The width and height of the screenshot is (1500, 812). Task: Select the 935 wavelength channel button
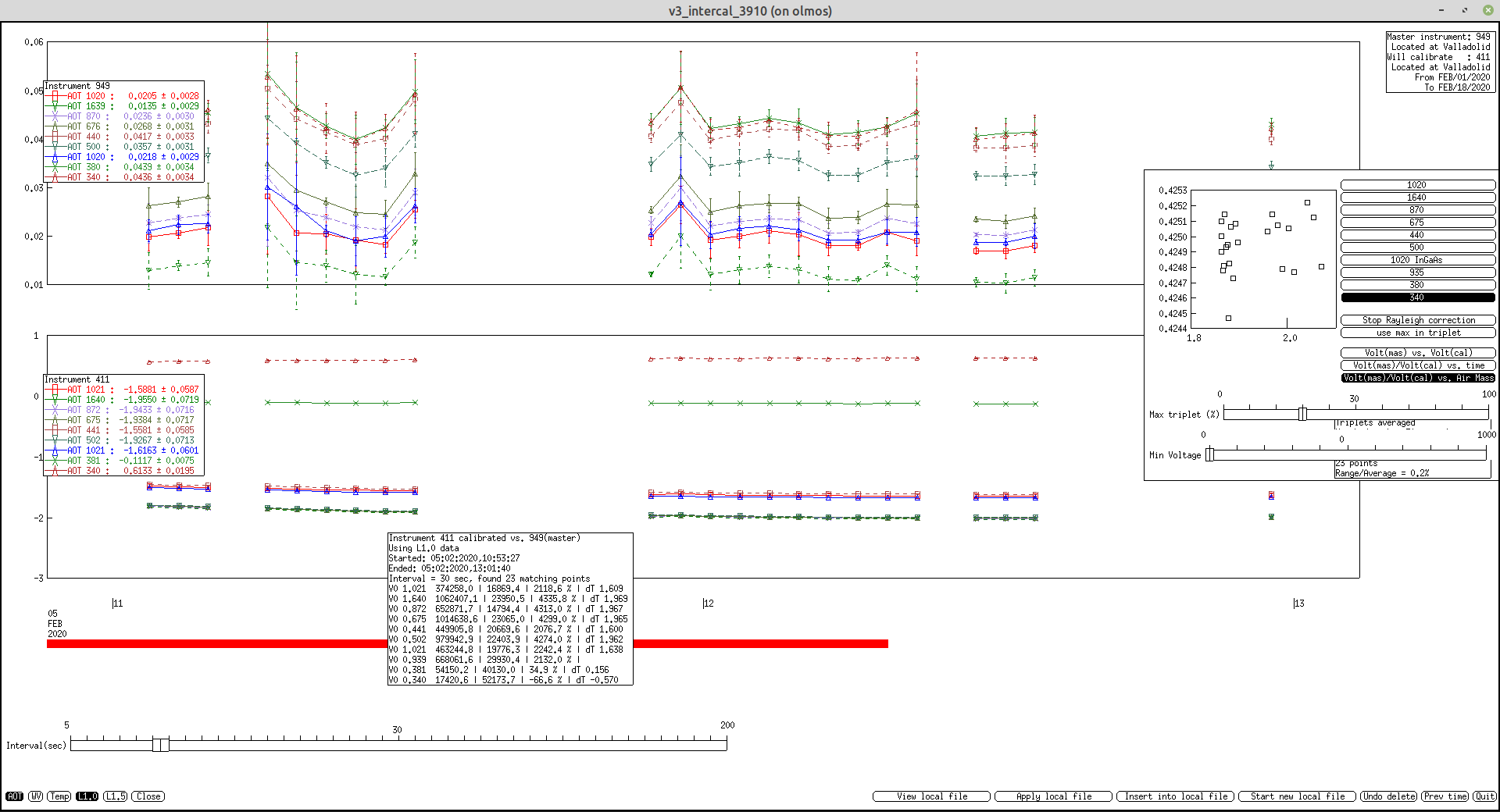pos(1417,272)
